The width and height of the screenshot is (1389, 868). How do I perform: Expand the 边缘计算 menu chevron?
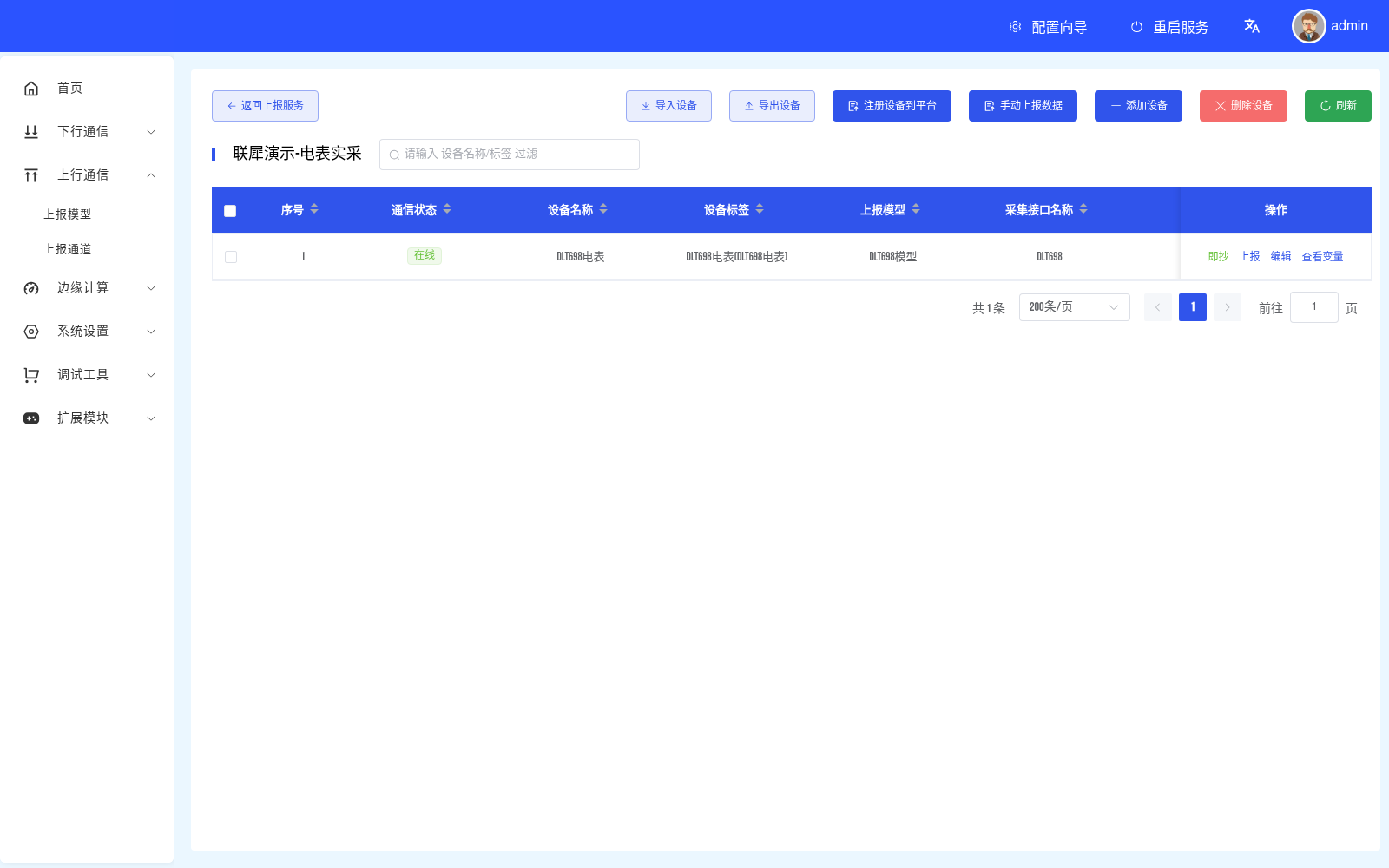point(151,288)
